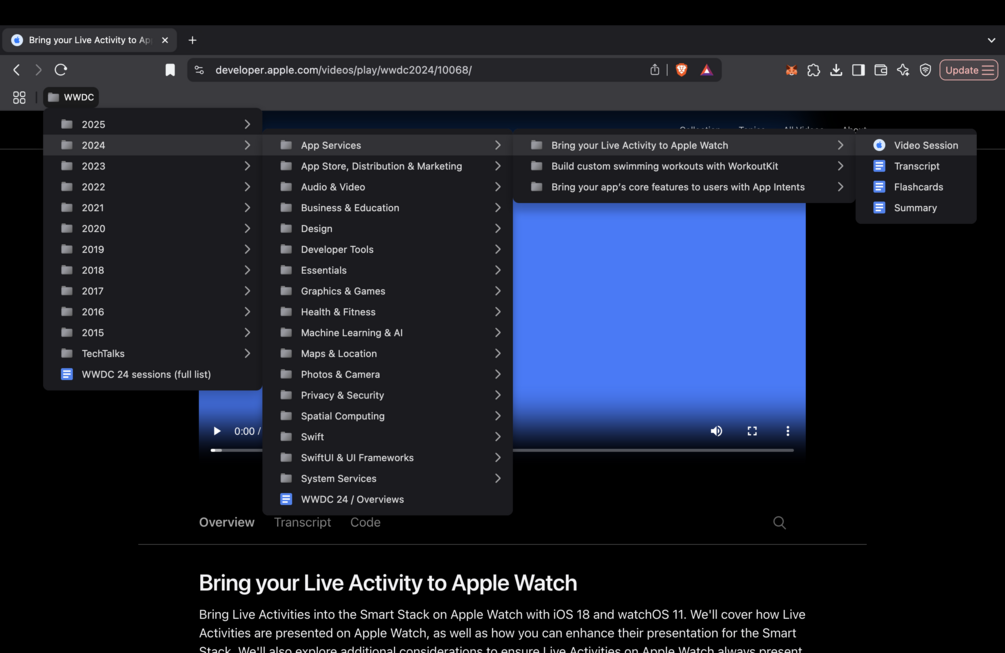Open SwiftUI & UI Frameworks folder
This screenshot has width=1005, height=653.
point(387,458)
